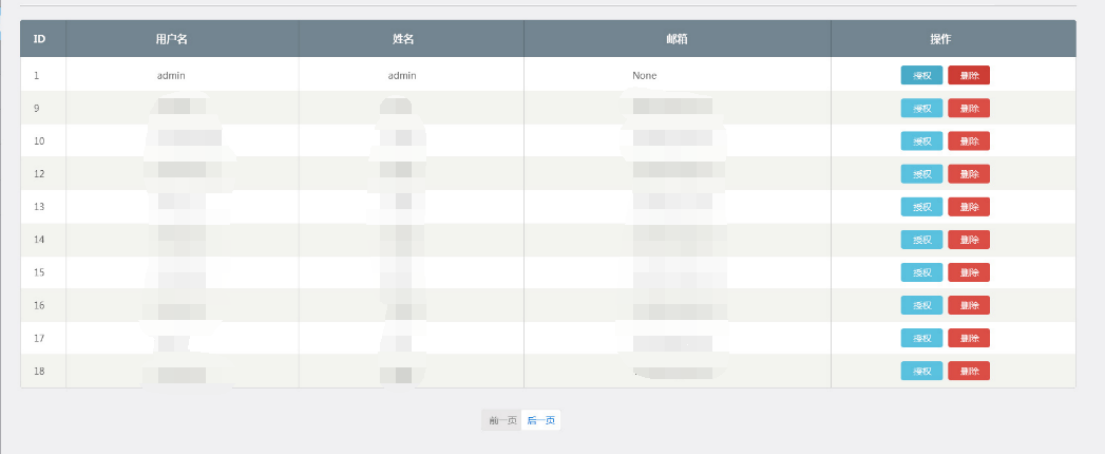Click the 用户名 column header
This screenshot has width=1106, height=454.
click(x=172, y=39)
